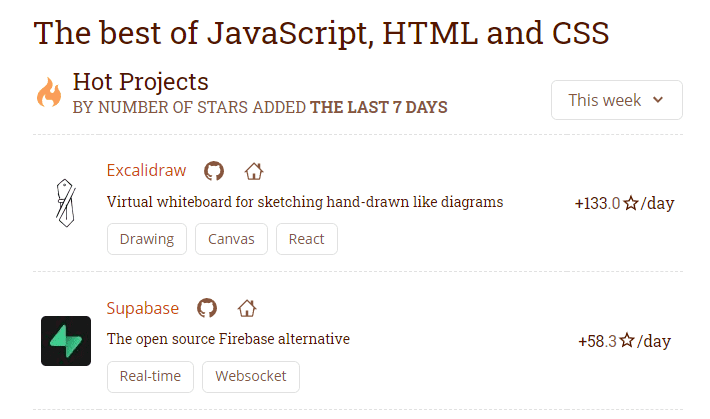Open the This week dropdown

[616, 100]
